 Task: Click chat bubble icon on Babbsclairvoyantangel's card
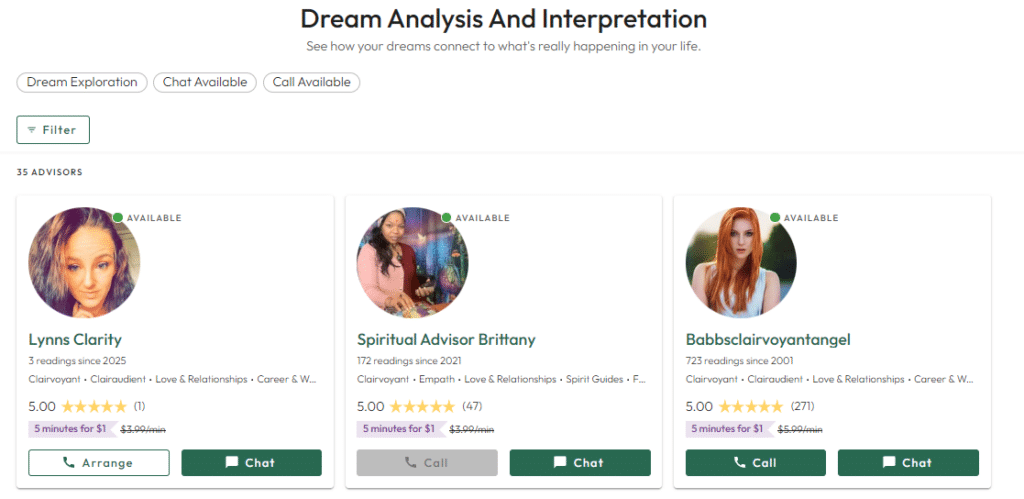pos(888,463)
